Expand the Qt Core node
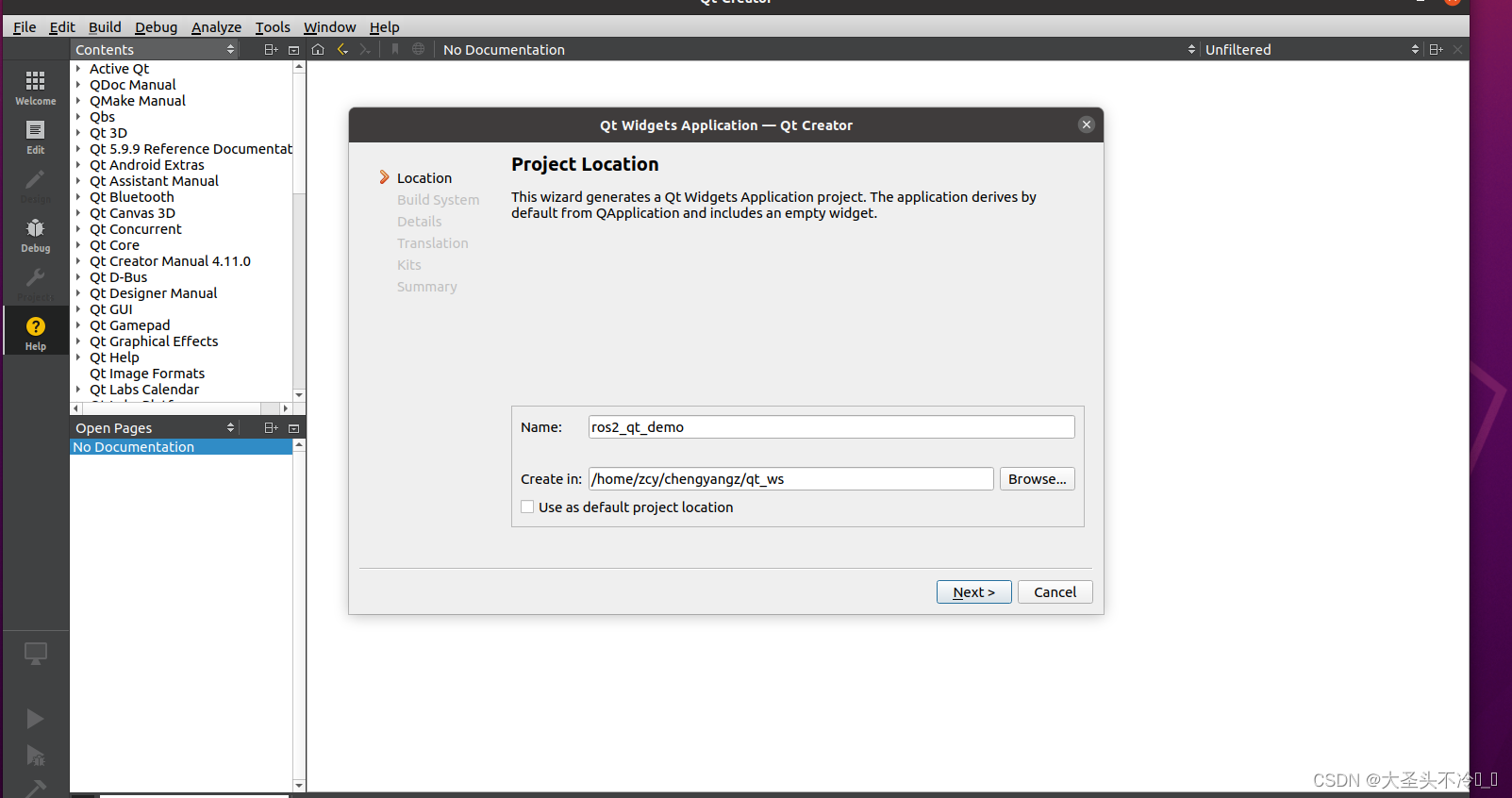The image size is (1512, 798). click(78, 244)
